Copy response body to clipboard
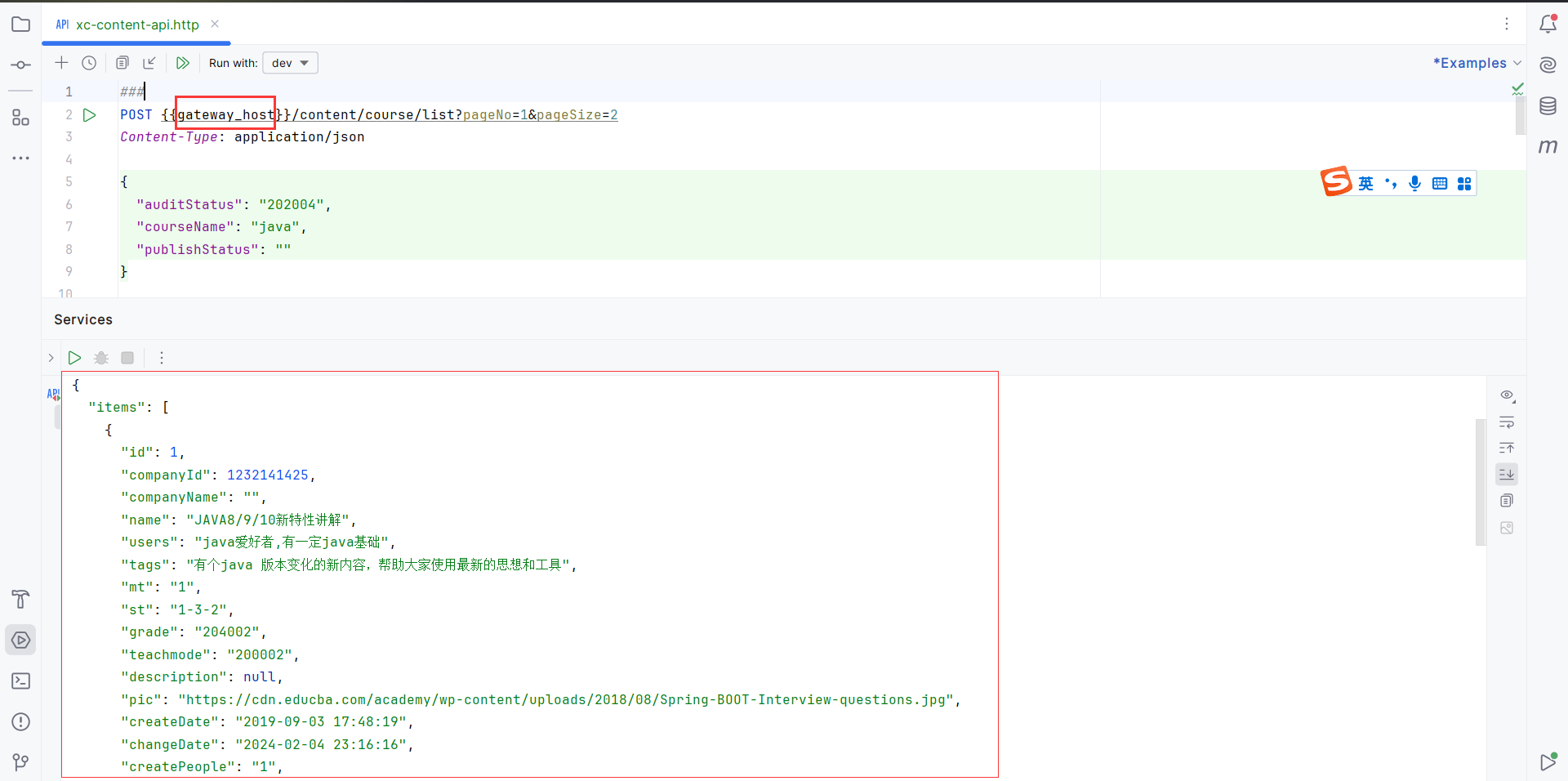This screenshot has height=781, width=1568. [x=1507, y=501]
